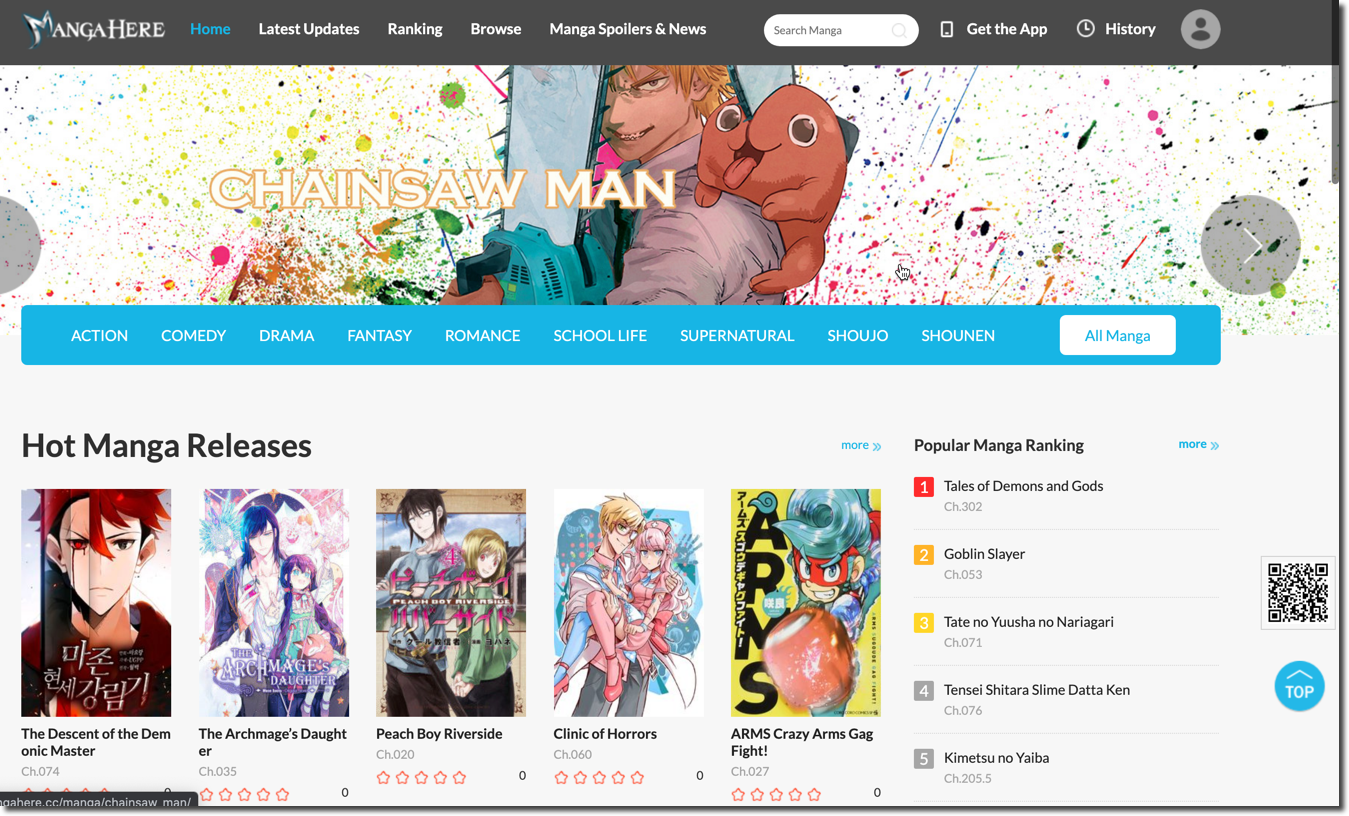Viewport: 1349px width, 816px height.
Task: Rate Peach Boy Riverside with first star
Action: click(383, 777)
